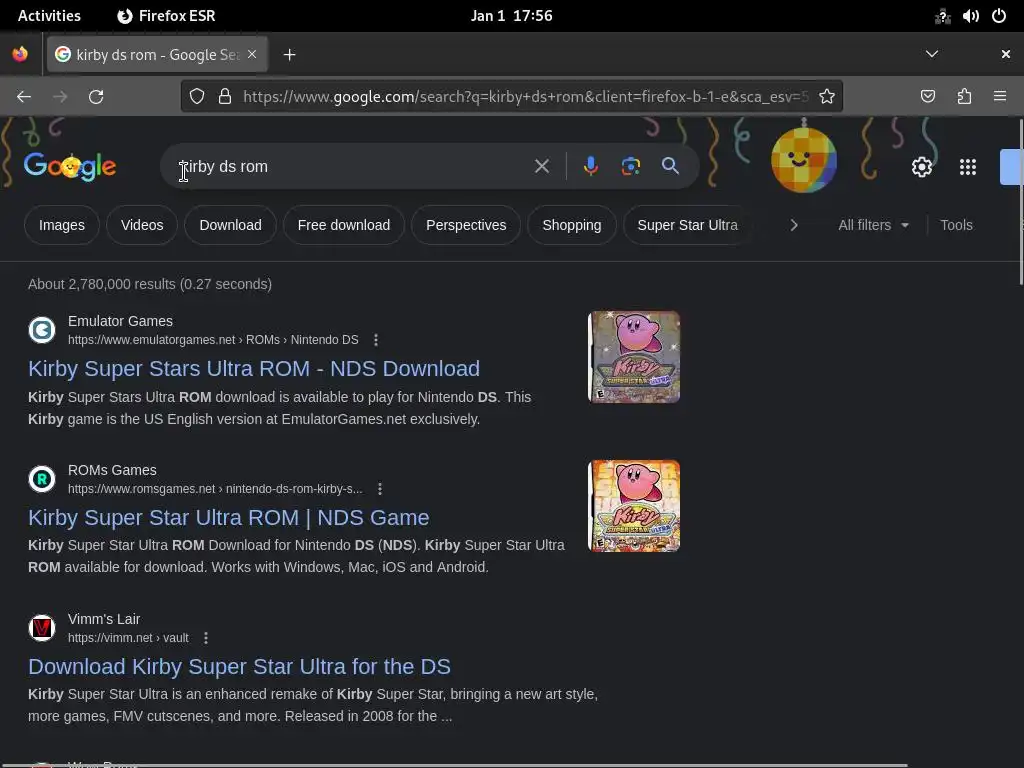Open the power menu icon
This screenshot has height=768, width=1024.
(x=999, y=16)
